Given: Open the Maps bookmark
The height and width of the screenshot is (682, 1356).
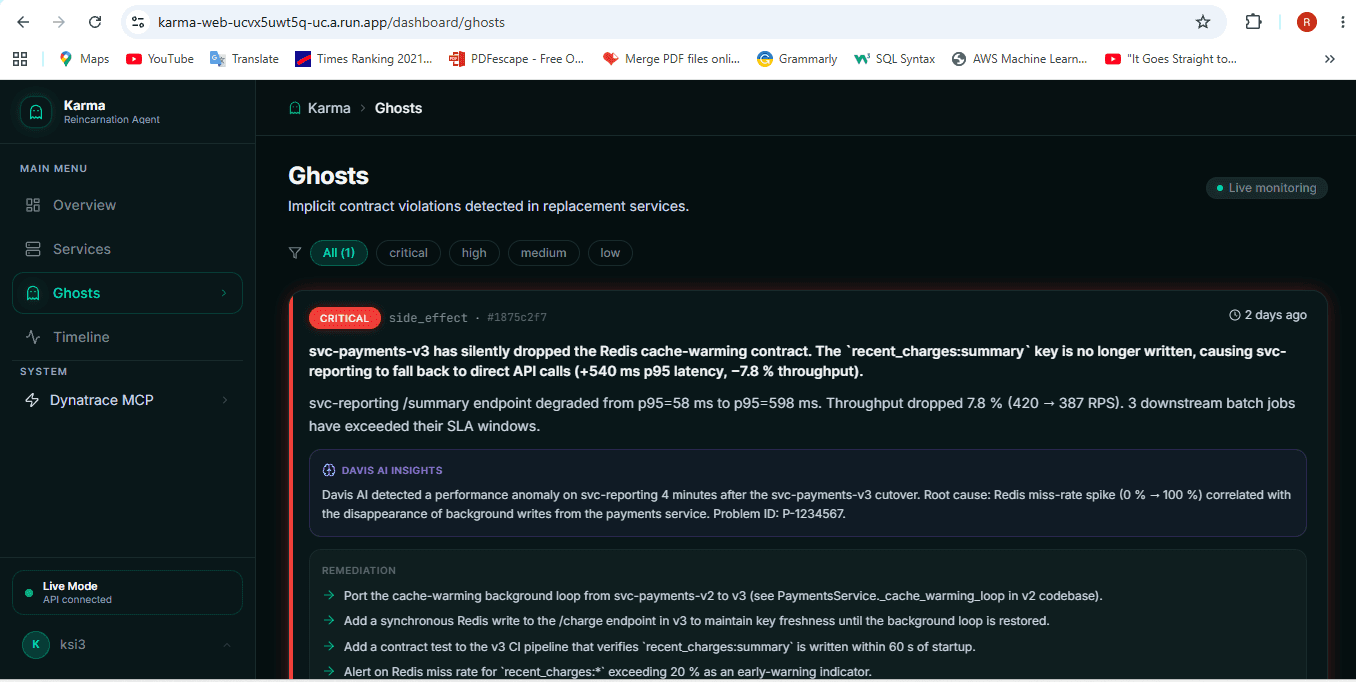Looking at the screenshot, I should coord(84,59).
